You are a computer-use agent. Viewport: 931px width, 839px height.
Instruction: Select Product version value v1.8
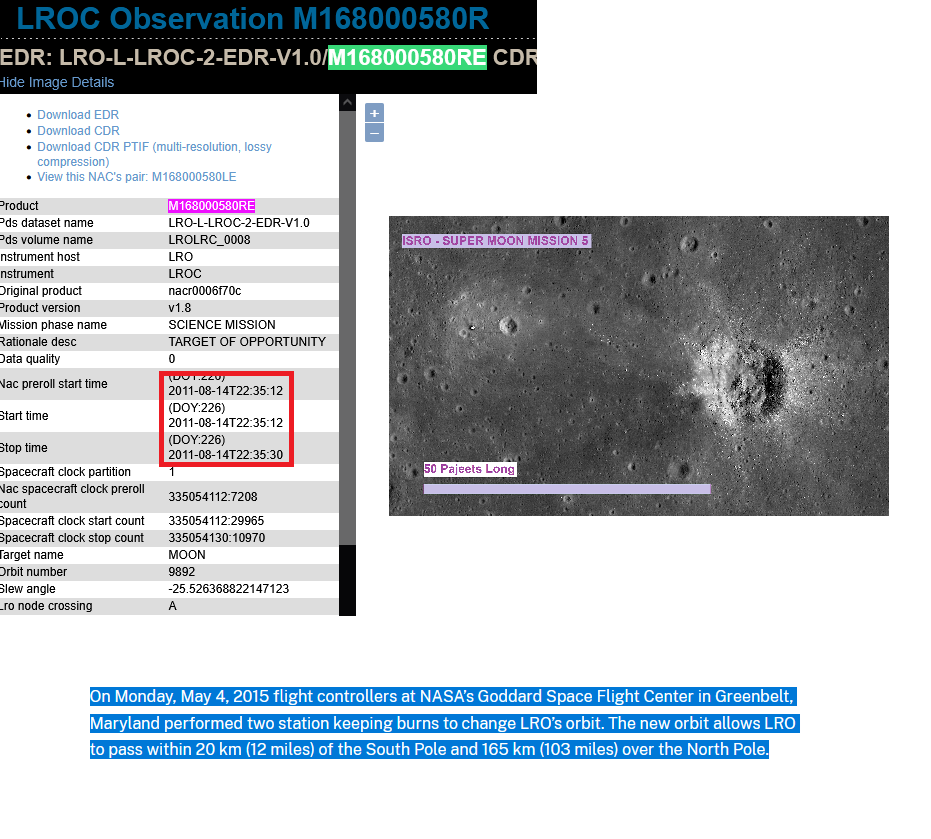click(180, 308)
